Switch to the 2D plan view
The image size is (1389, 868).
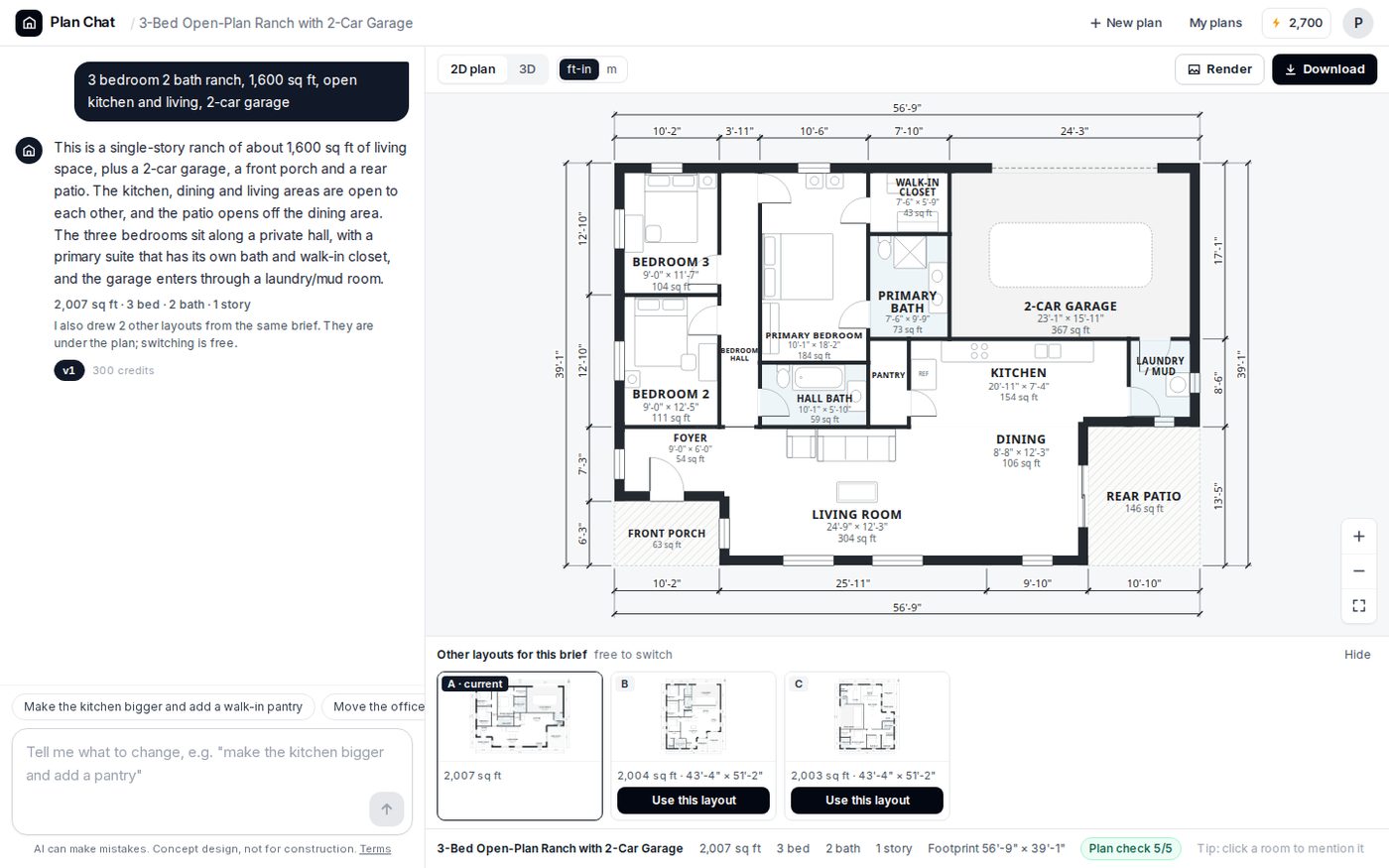click(x=472, y=69)
